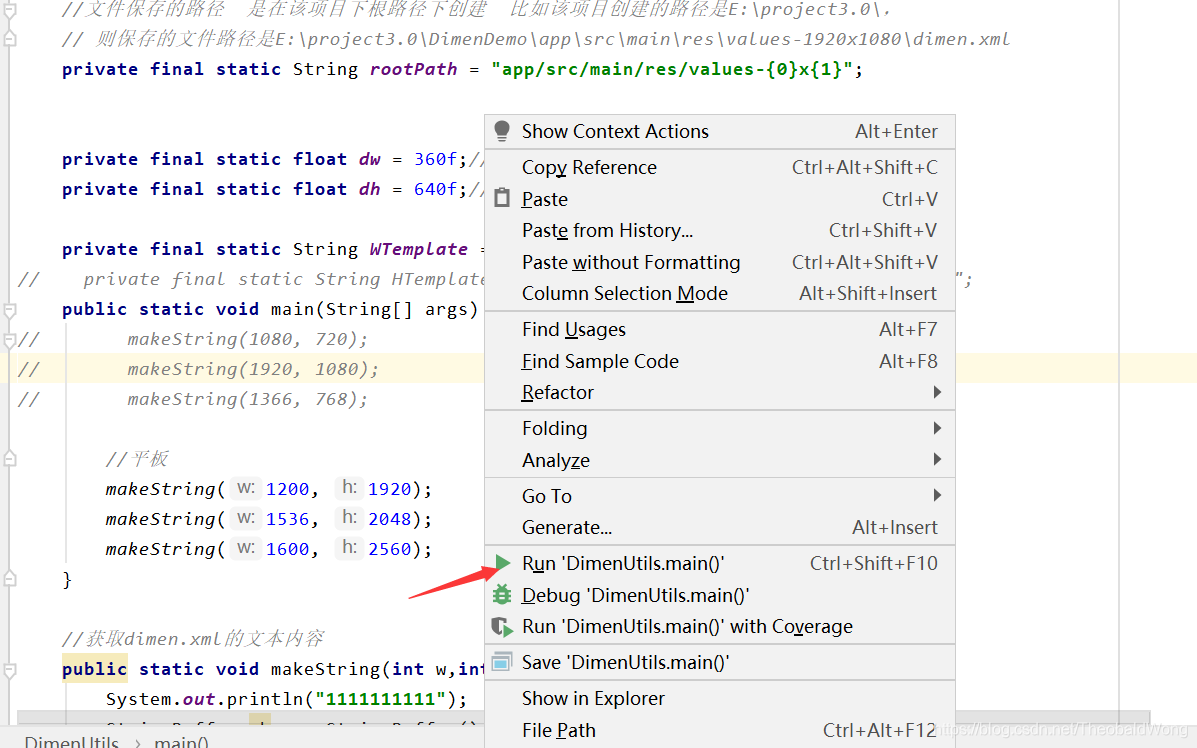Select Find Sample Code entry
The height and width of the screenshot is (748, 1197).
pyautogui.click(x=720, y=361)
